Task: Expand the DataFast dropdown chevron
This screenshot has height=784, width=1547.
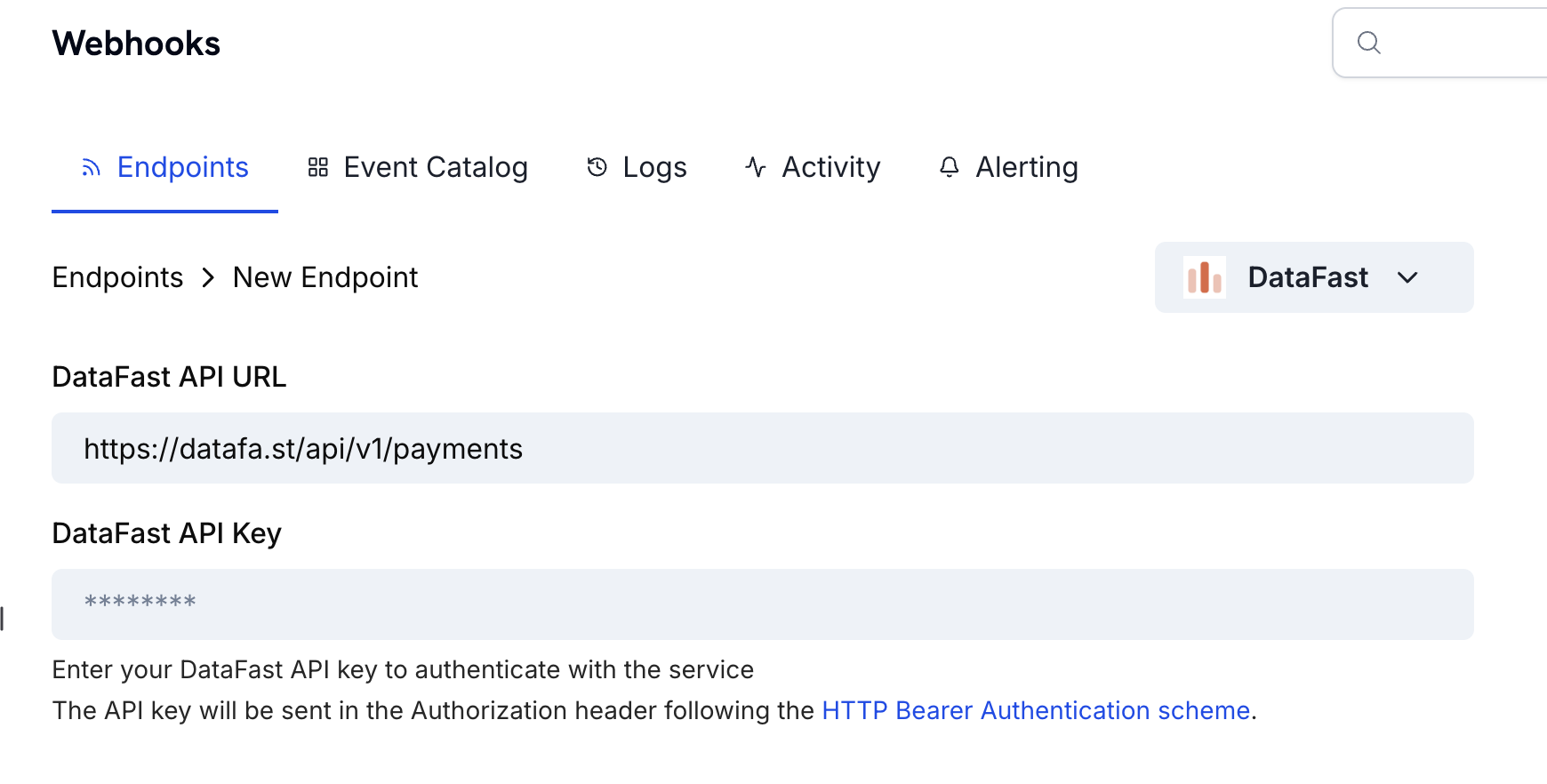Action: pyautogui.click(x=1407, y=277)
